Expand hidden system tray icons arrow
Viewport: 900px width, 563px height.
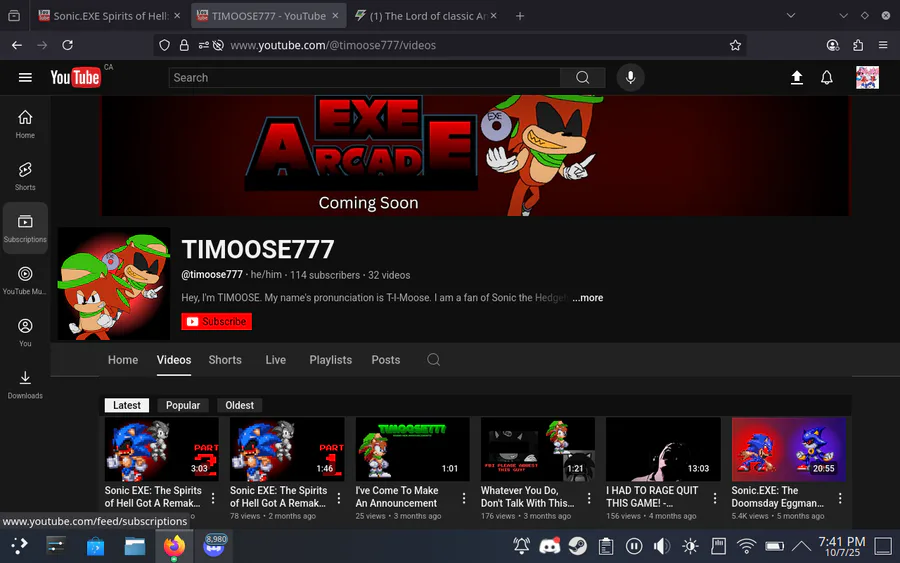[801, 546]
